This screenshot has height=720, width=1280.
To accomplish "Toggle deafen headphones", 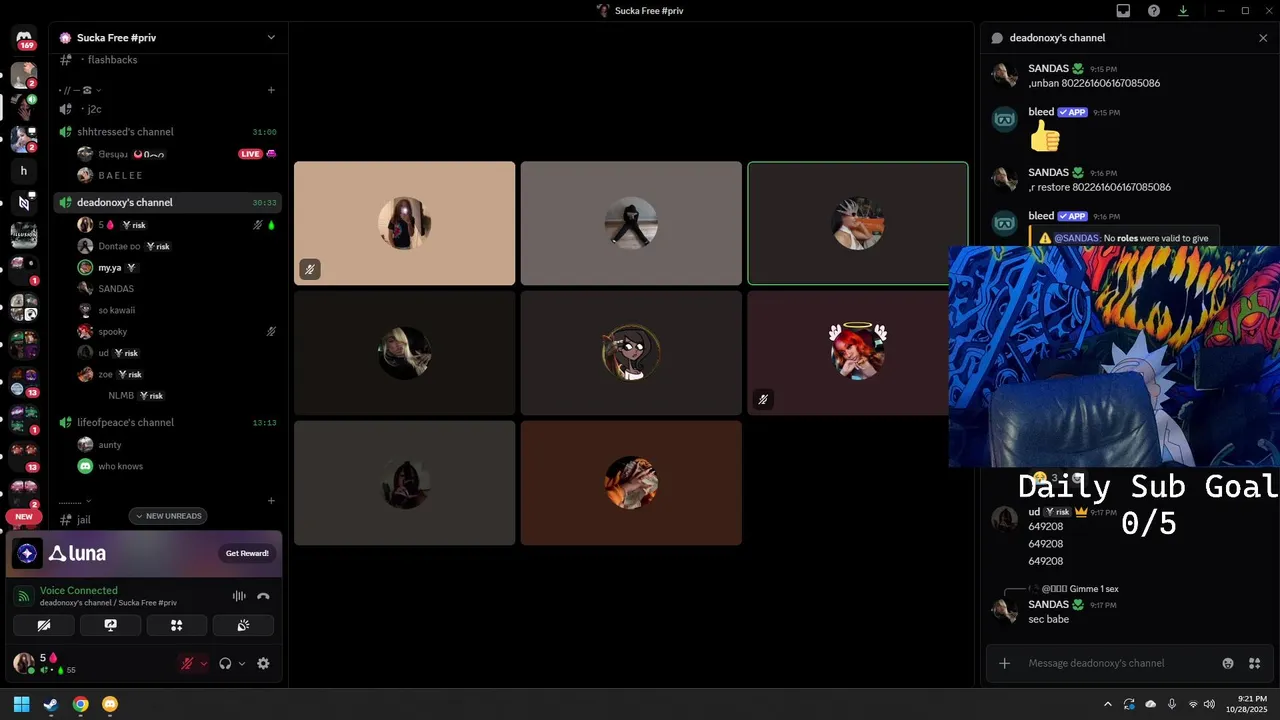I will click(x=226, y=663).
